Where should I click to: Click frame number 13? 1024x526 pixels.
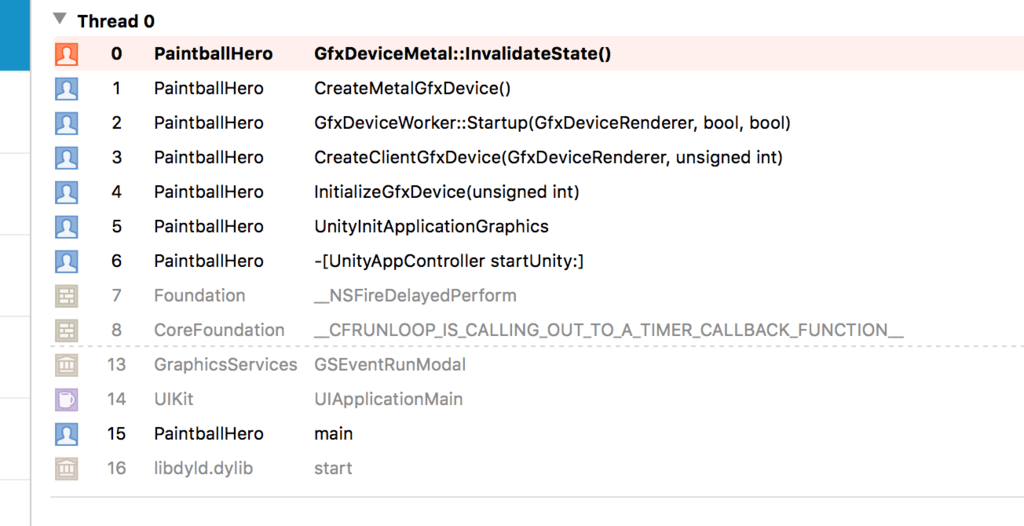coord(116,365)
